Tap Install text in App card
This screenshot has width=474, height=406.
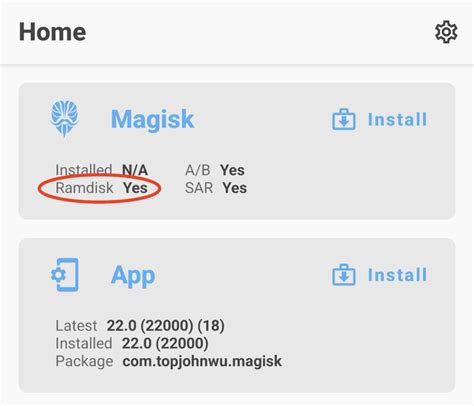coord(397,275)
